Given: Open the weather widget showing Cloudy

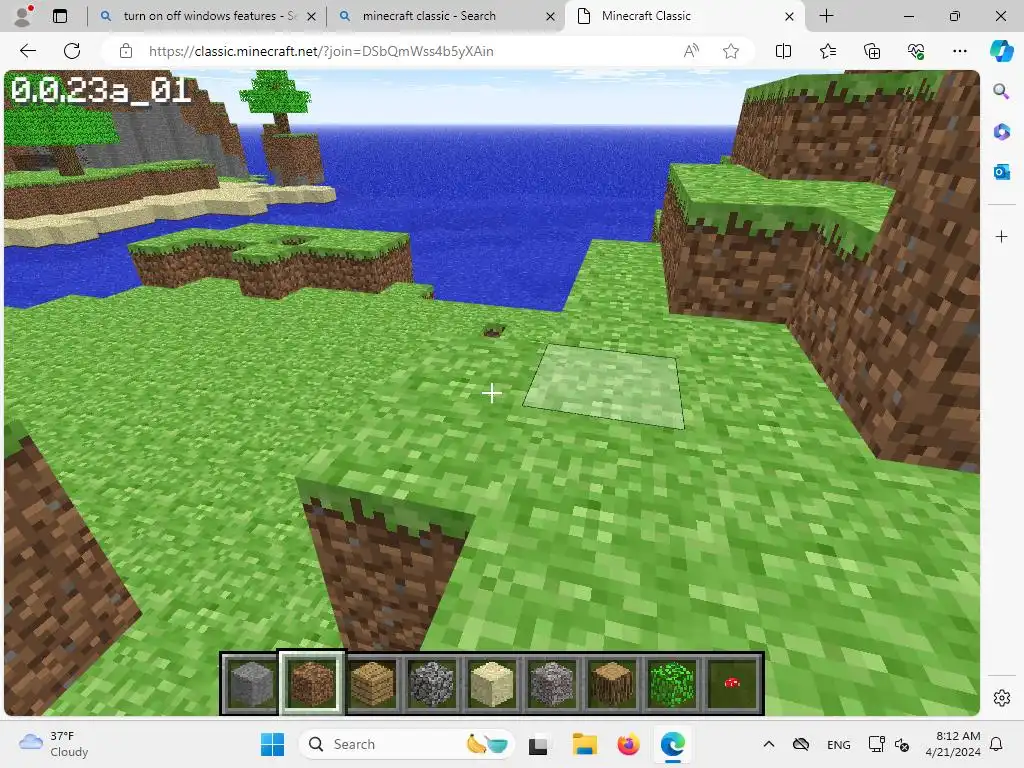Looking at the screenshot, I should 54,744.
